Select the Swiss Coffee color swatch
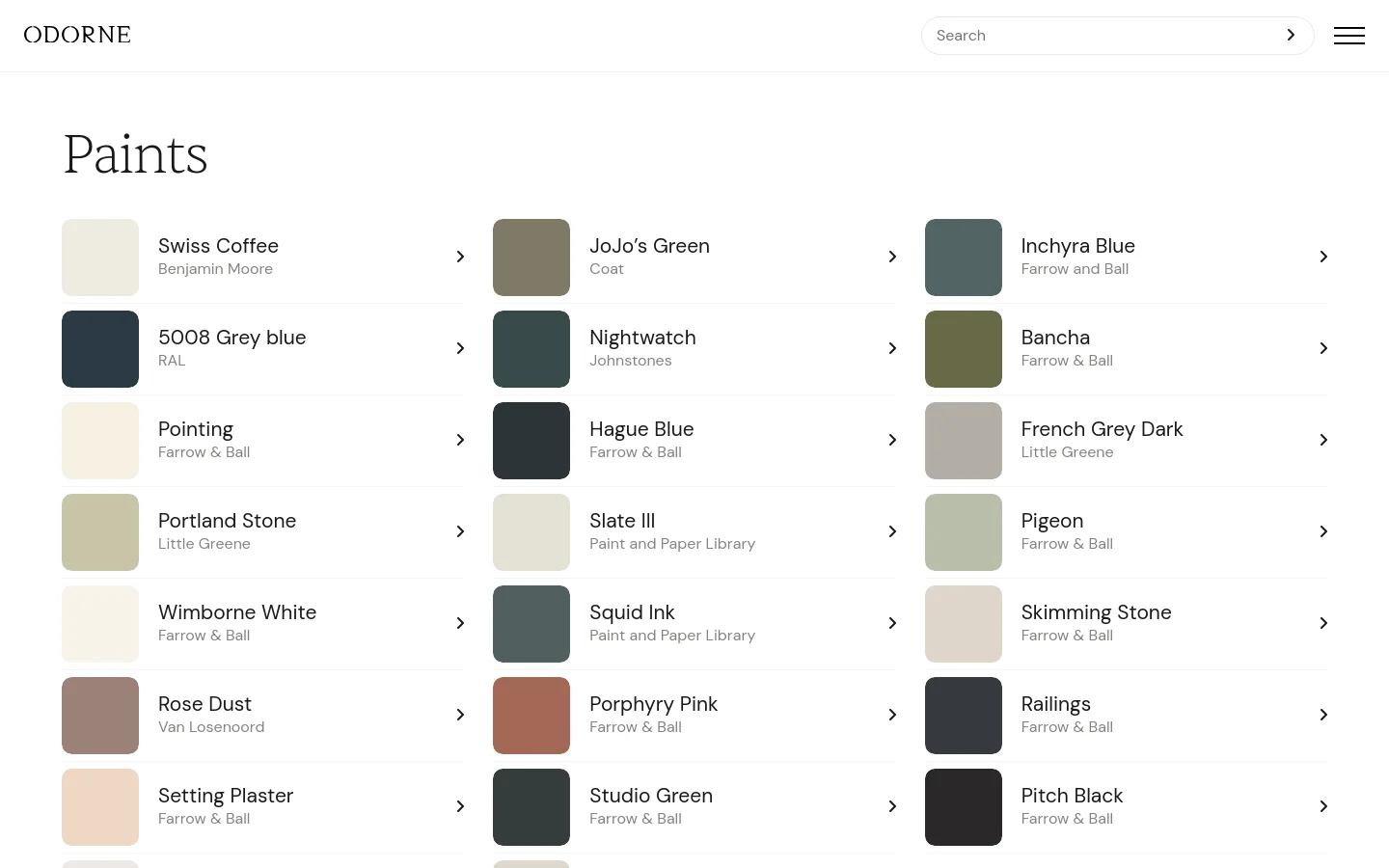 click(x=100, y=258)
